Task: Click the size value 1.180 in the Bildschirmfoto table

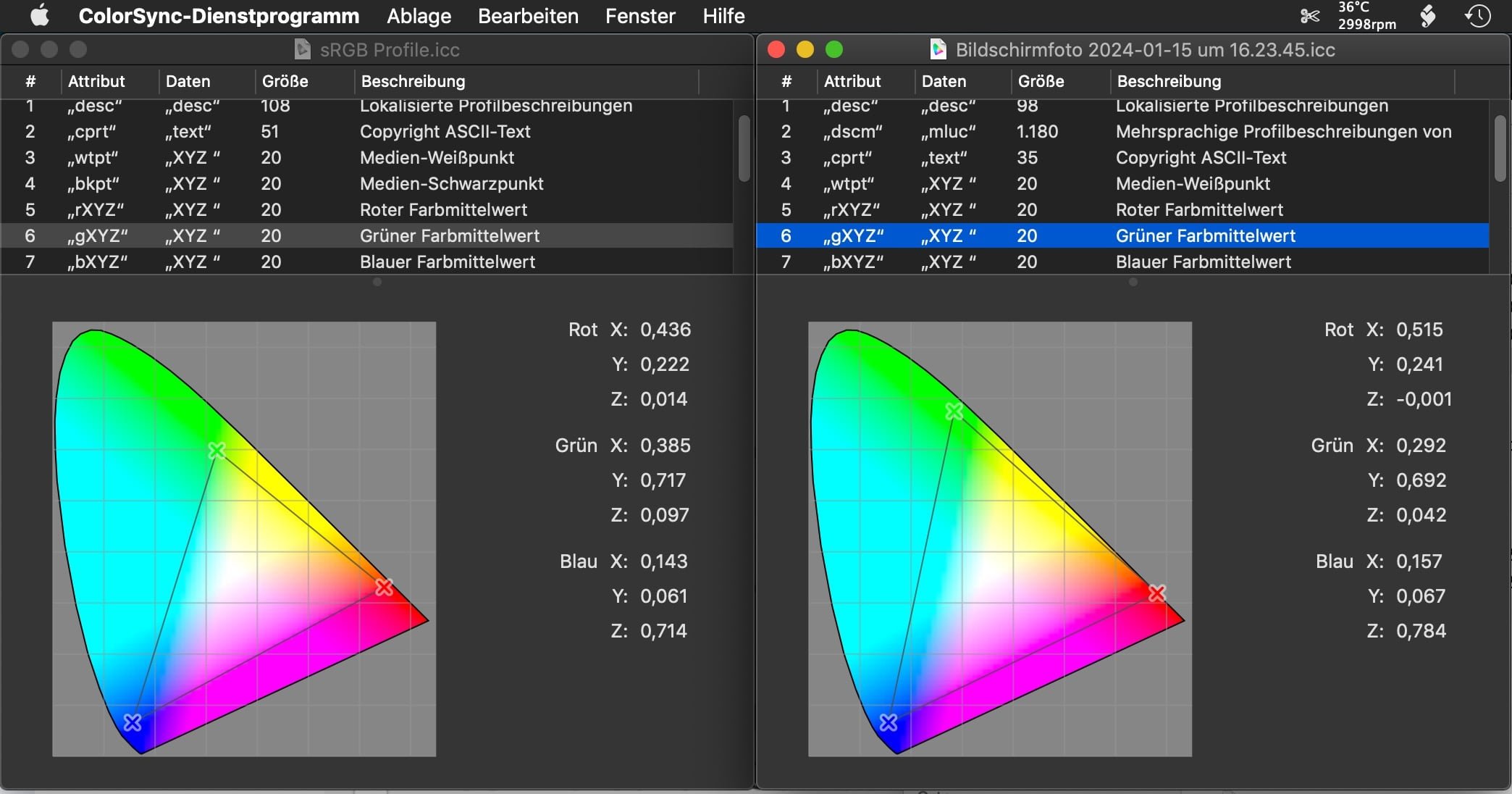Action: (x=1037, y=132)
